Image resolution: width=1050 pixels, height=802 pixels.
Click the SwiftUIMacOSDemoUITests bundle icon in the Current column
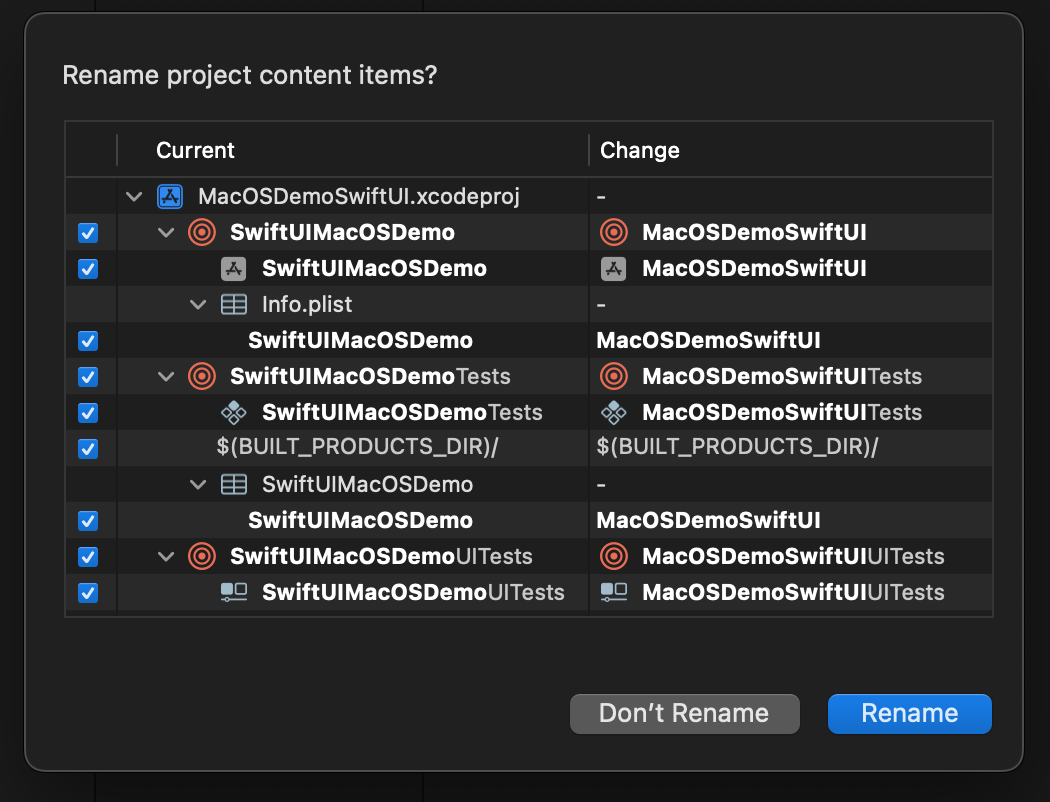tap(234, 592)
